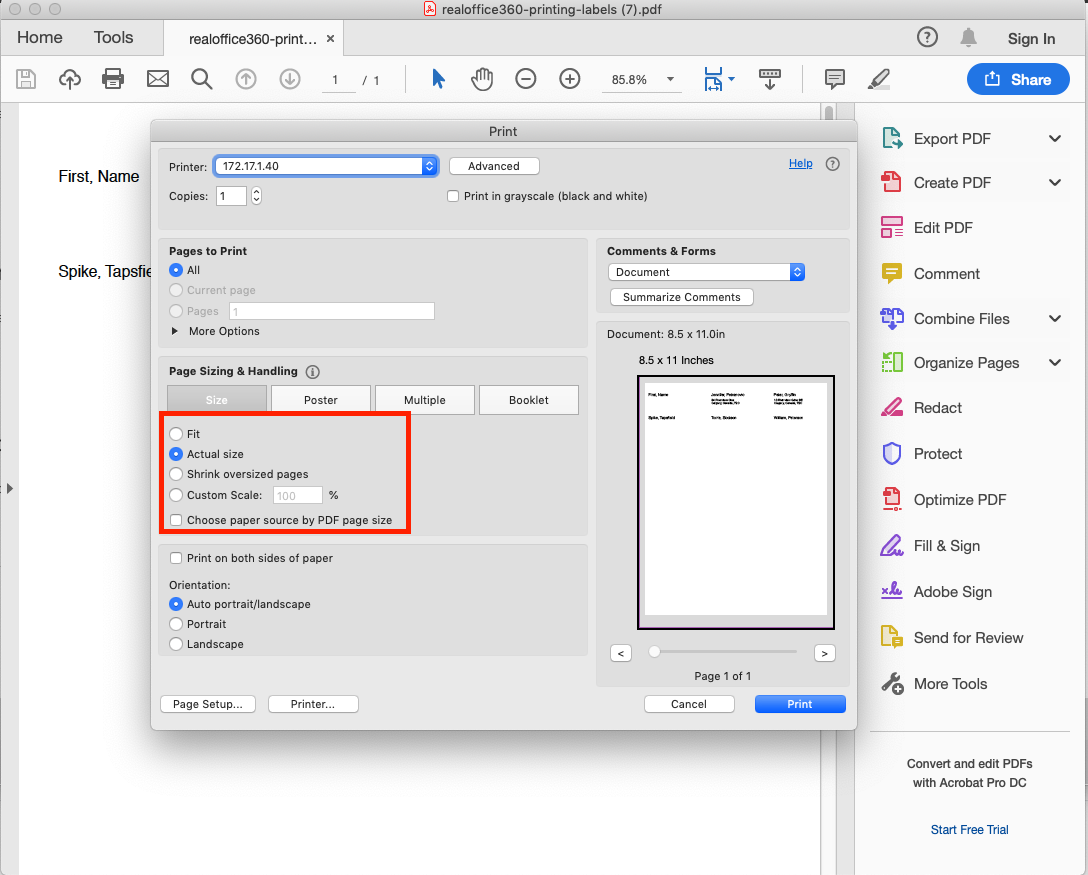This screenshot has height=875, width=1088.
Task: Select the Custom Scale radio button
Action: coord(176,495)
